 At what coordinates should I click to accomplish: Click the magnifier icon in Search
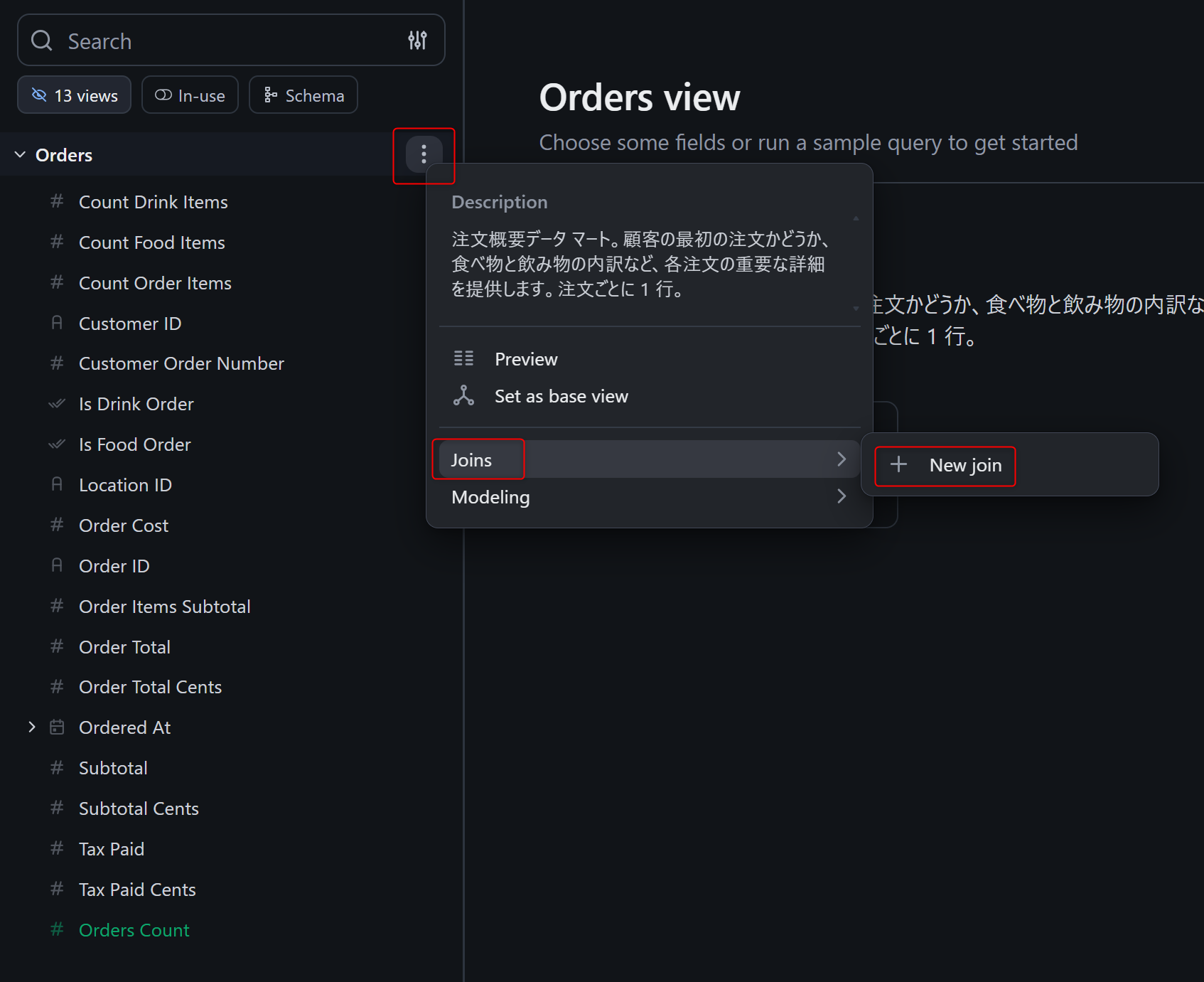click(42, 41)
